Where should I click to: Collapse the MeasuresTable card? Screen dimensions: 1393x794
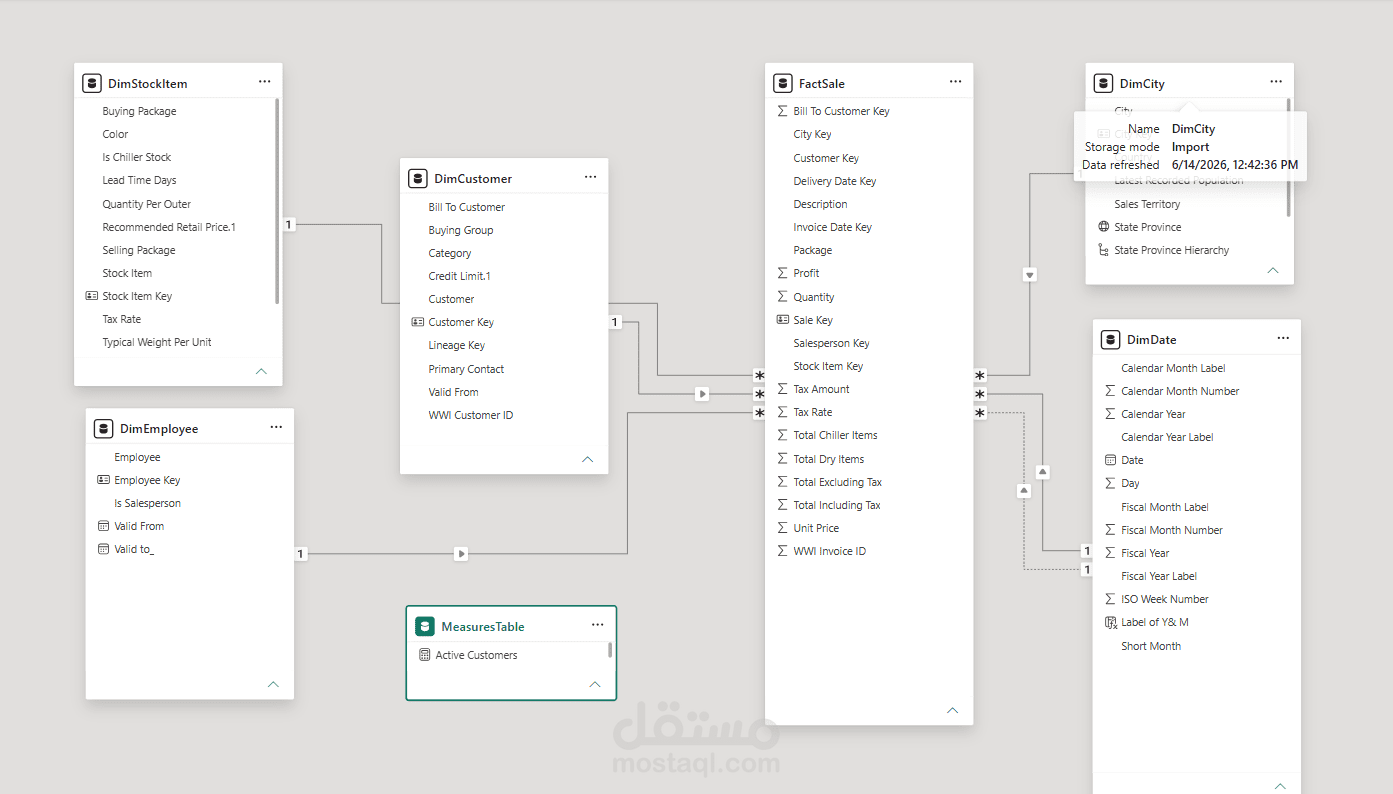[594, 684]
